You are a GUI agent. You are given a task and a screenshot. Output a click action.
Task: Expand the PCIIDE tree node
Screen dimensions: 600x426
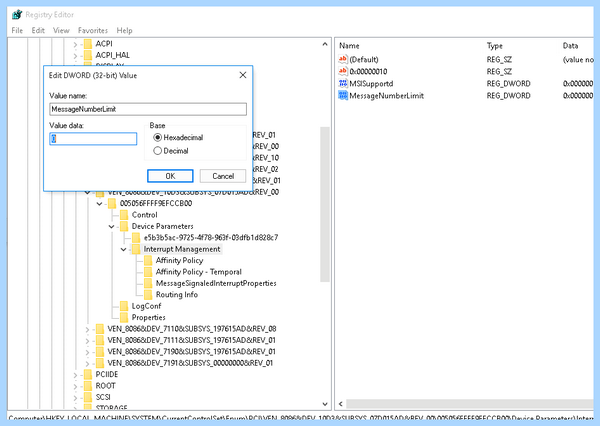[x=75, y=375]
